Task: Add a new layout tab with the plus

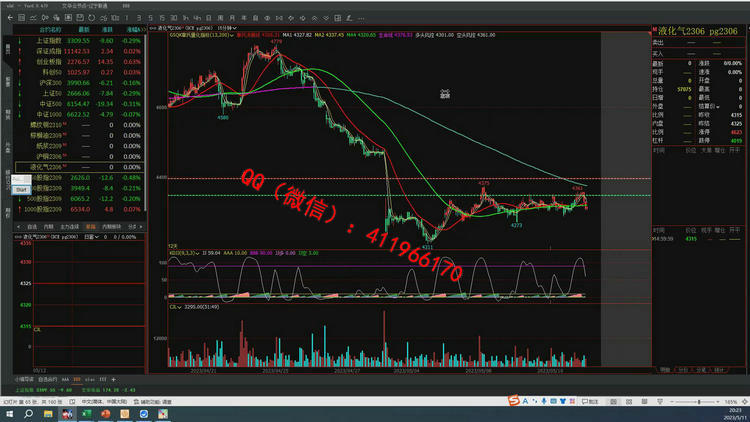Action: click(x=113, y=379)
